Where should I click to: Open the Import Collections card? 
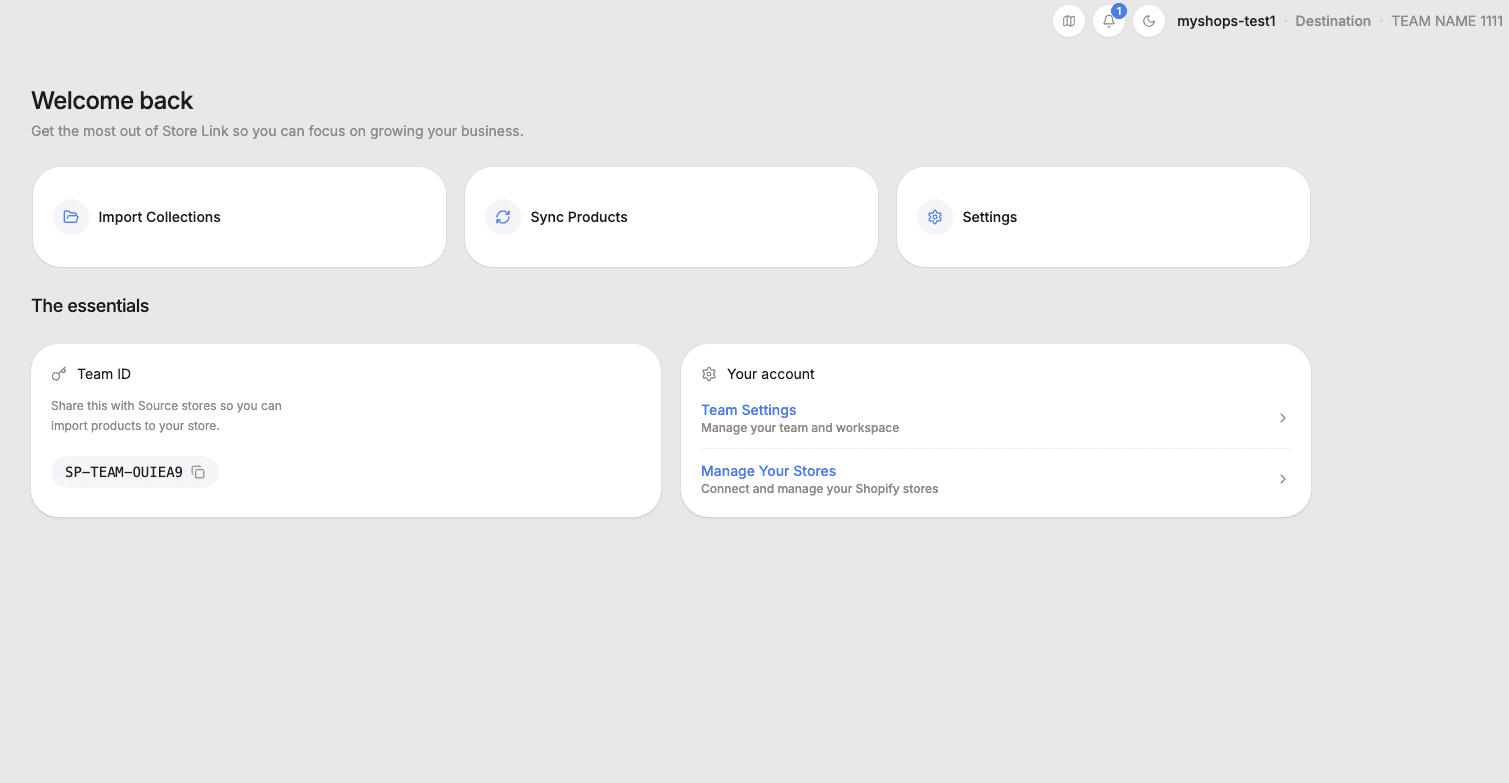[x=239, y=217]
